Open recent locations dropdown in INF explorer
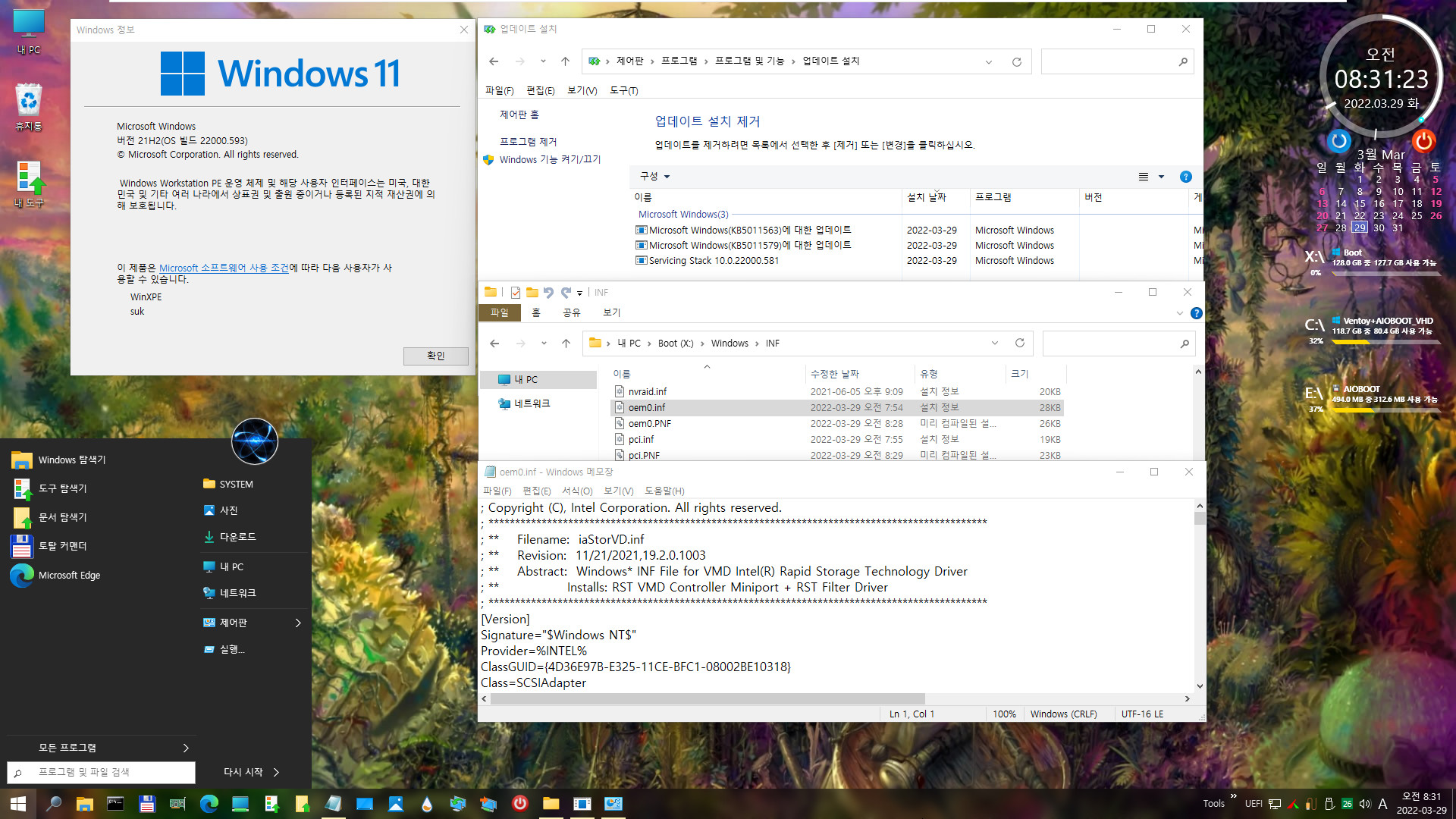Viewport: 1456px width, 819px height. [x=544, y=344]
